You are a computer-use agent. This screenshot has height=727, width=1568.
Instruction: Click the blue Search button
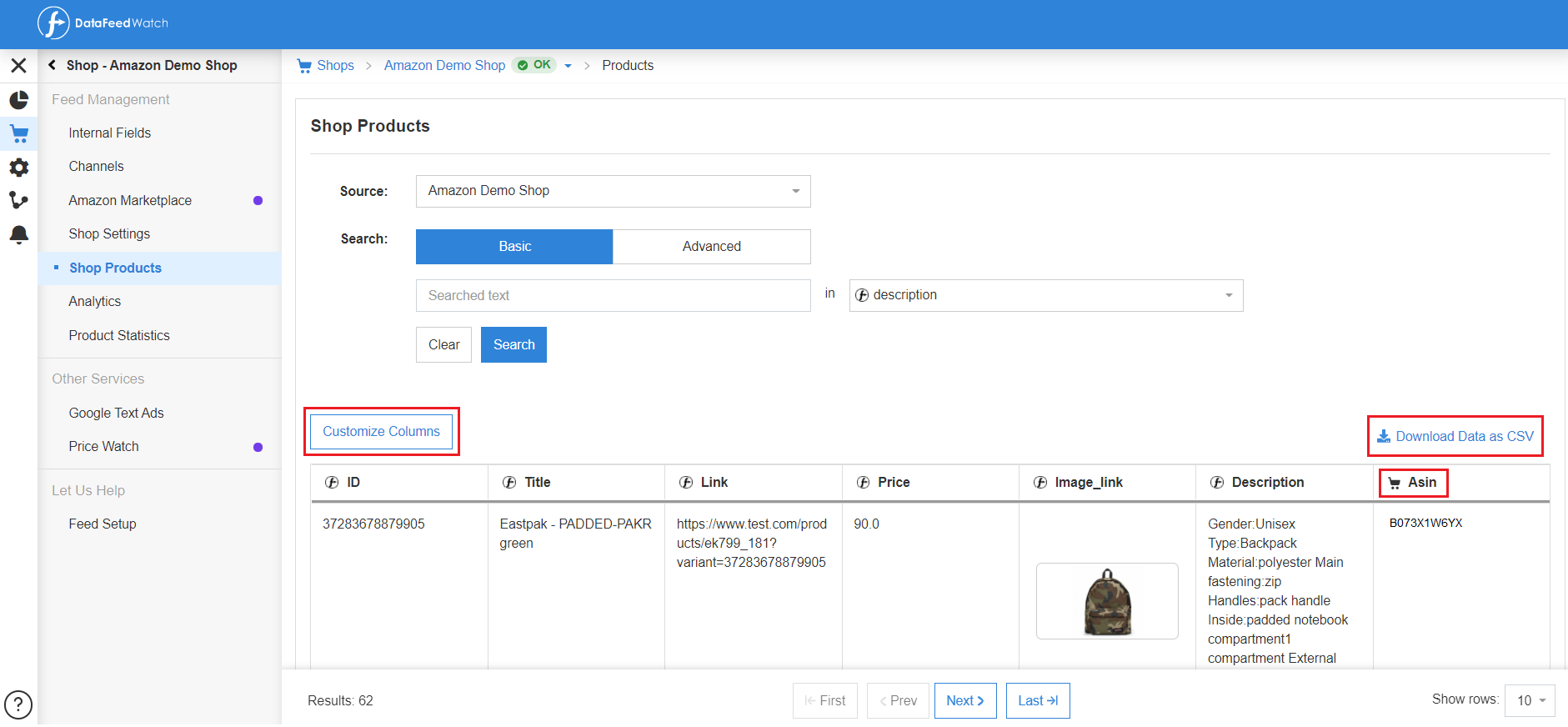click(x=513, y=344)
